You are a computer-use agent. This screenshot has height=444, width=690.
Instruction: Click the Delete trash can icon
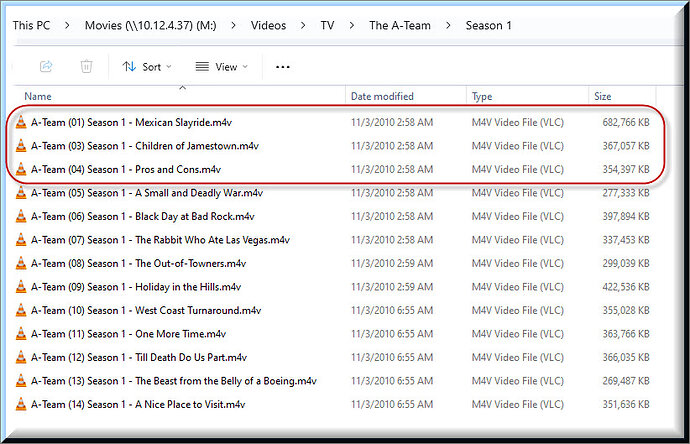point(86,66)
